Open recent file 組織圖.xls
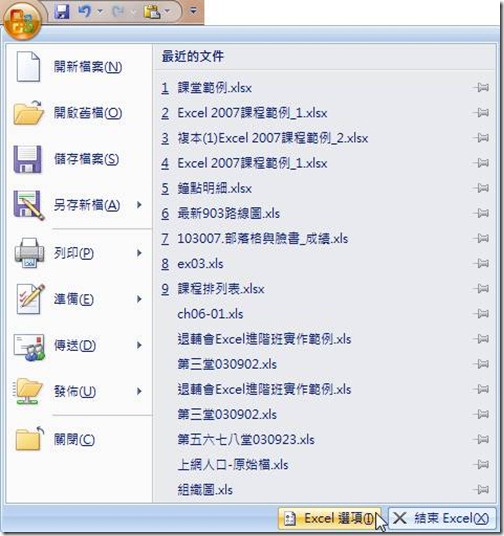Screen dimensions: 504x536 (205, 490)
